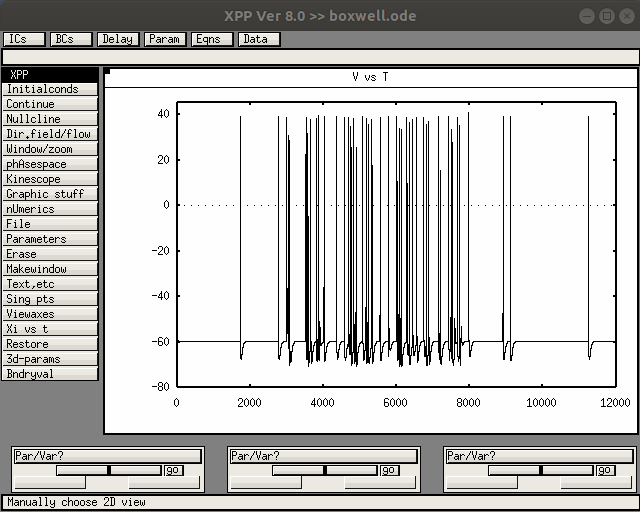The width and height of the screenshot is (640, 512).
Task: Choose Continue from the side menu
Action: (x=50, y=104)
